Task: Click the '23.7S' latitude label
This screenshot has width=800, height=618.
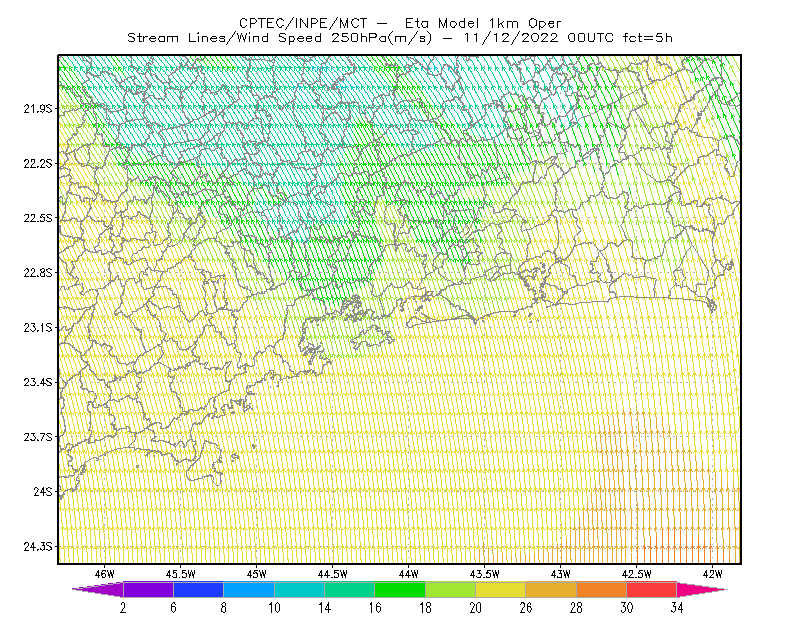Action: [37, 437]
